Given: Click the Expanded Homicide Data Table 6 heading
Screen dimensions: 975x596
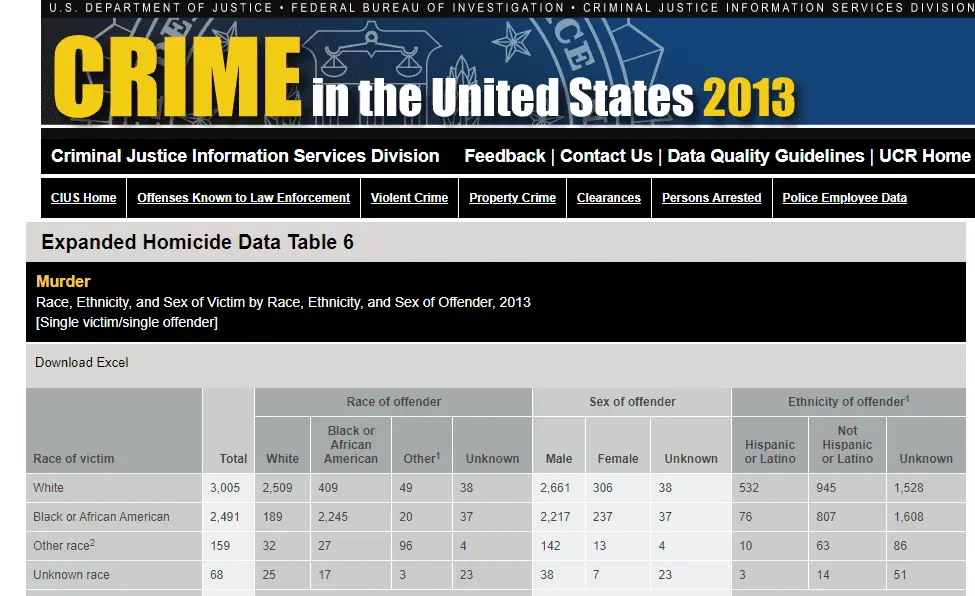Looking at the screenshot, I should tap(197, 242).
